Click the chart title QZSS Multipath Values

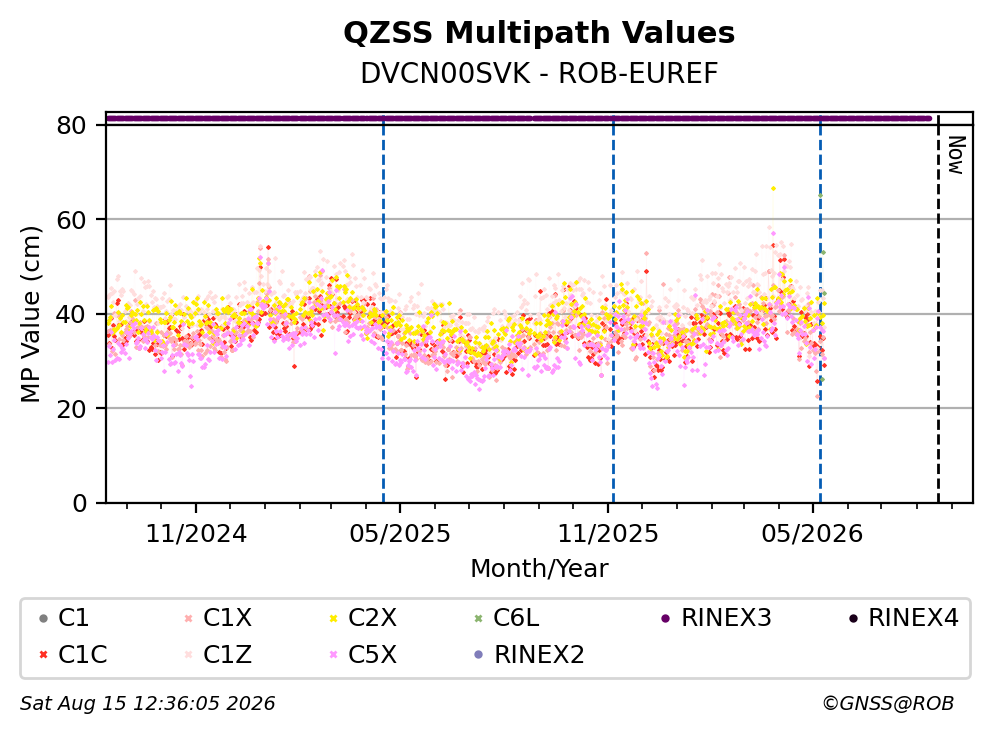click(x=539, y=33)
